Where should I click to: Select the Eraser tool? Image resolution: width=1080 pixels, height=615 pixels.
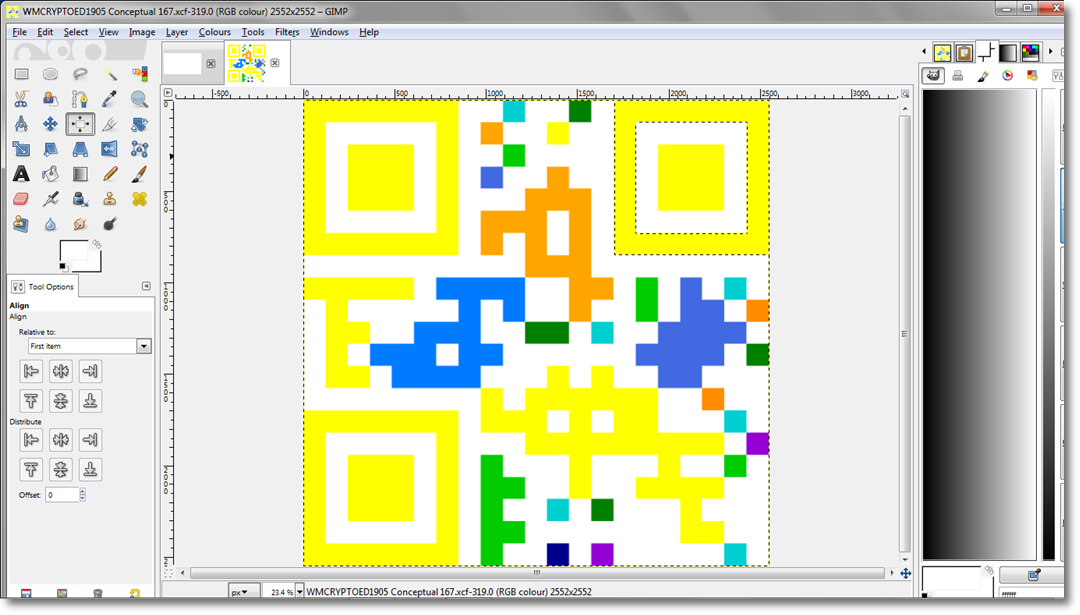coord(21,199)
